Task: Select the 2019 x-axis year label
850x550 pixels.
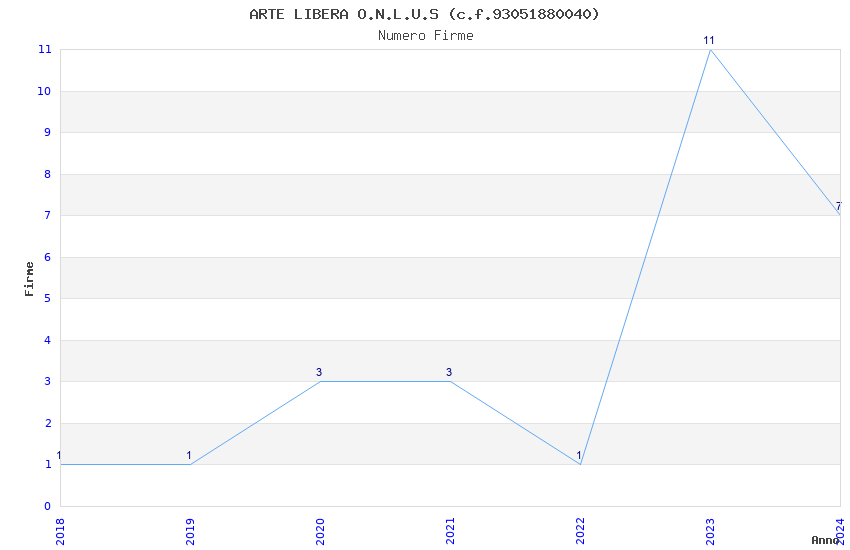Action: coord(190,532)
